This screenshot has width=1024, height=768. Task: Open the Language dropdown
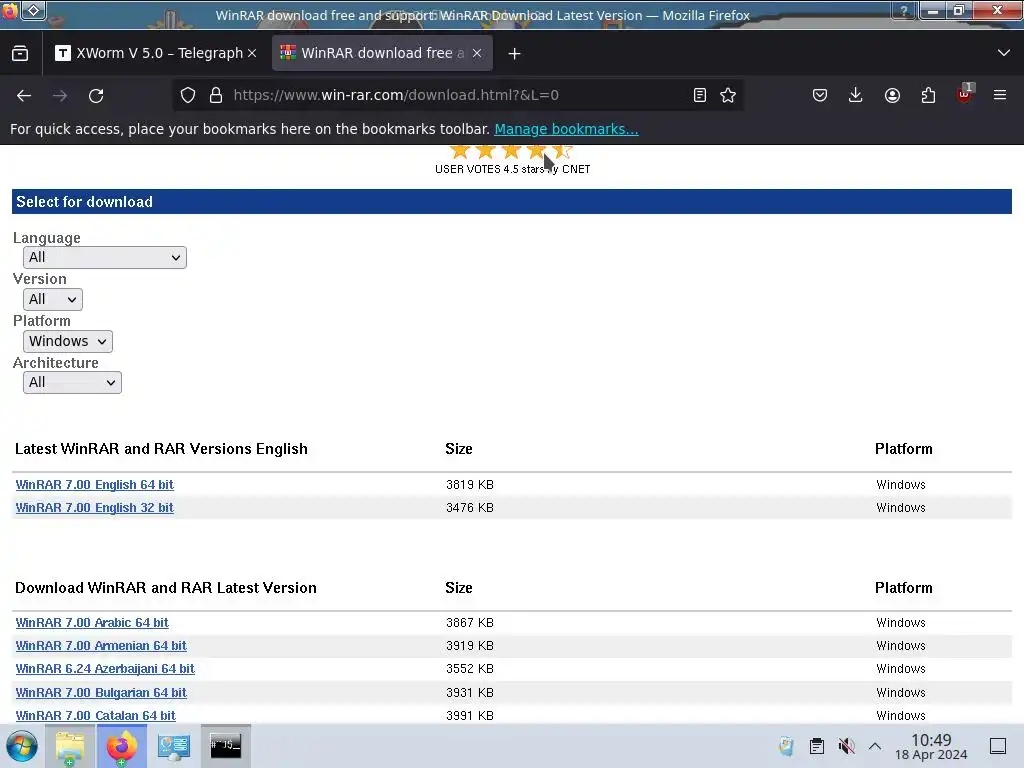click(104, 257)
